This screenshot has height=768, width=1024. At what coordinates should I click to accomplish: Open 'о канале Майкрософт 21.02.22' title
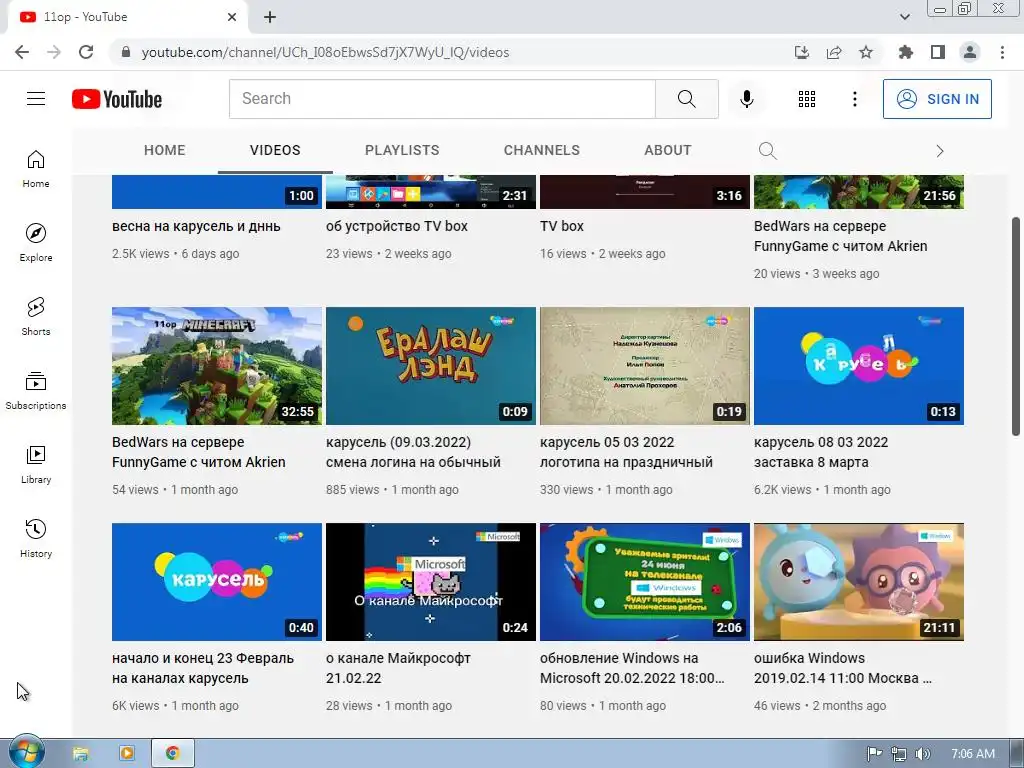click(x=398, y=667)
